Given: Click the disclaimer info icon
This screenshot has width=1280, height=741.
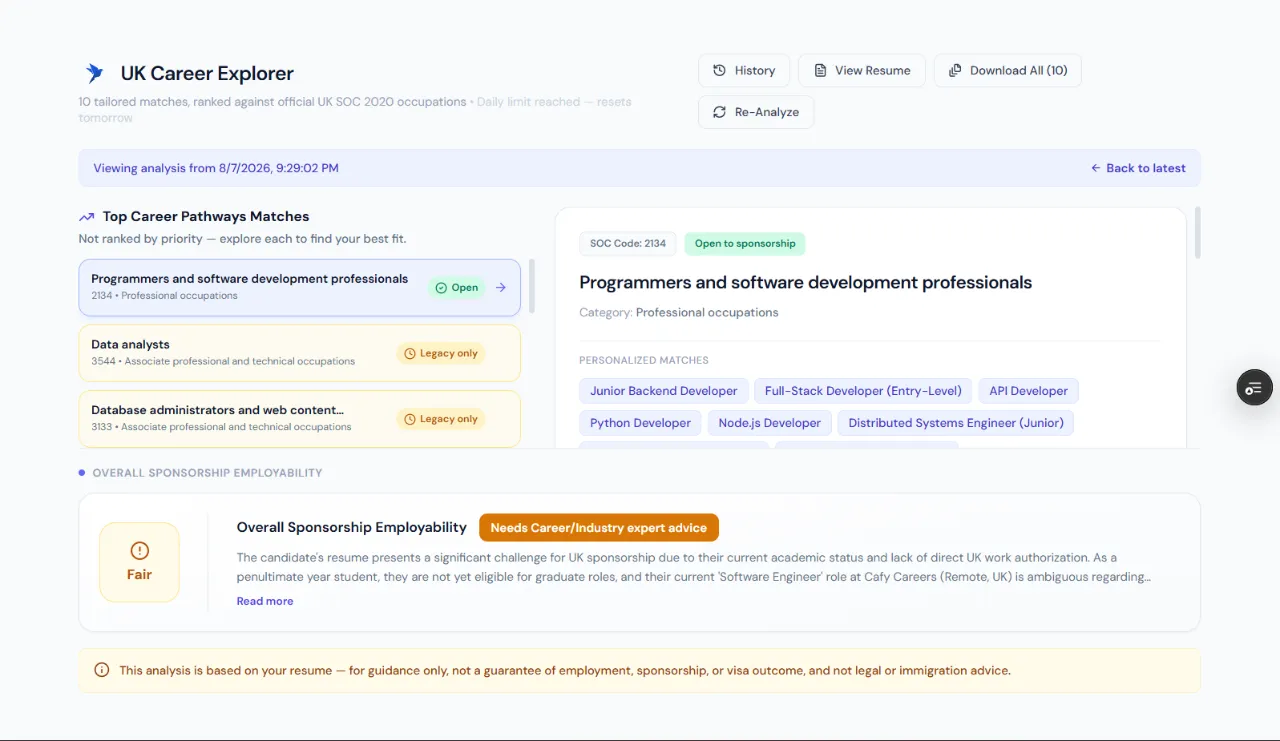Looking at the screenshot, I should click(x=101, y=670).
